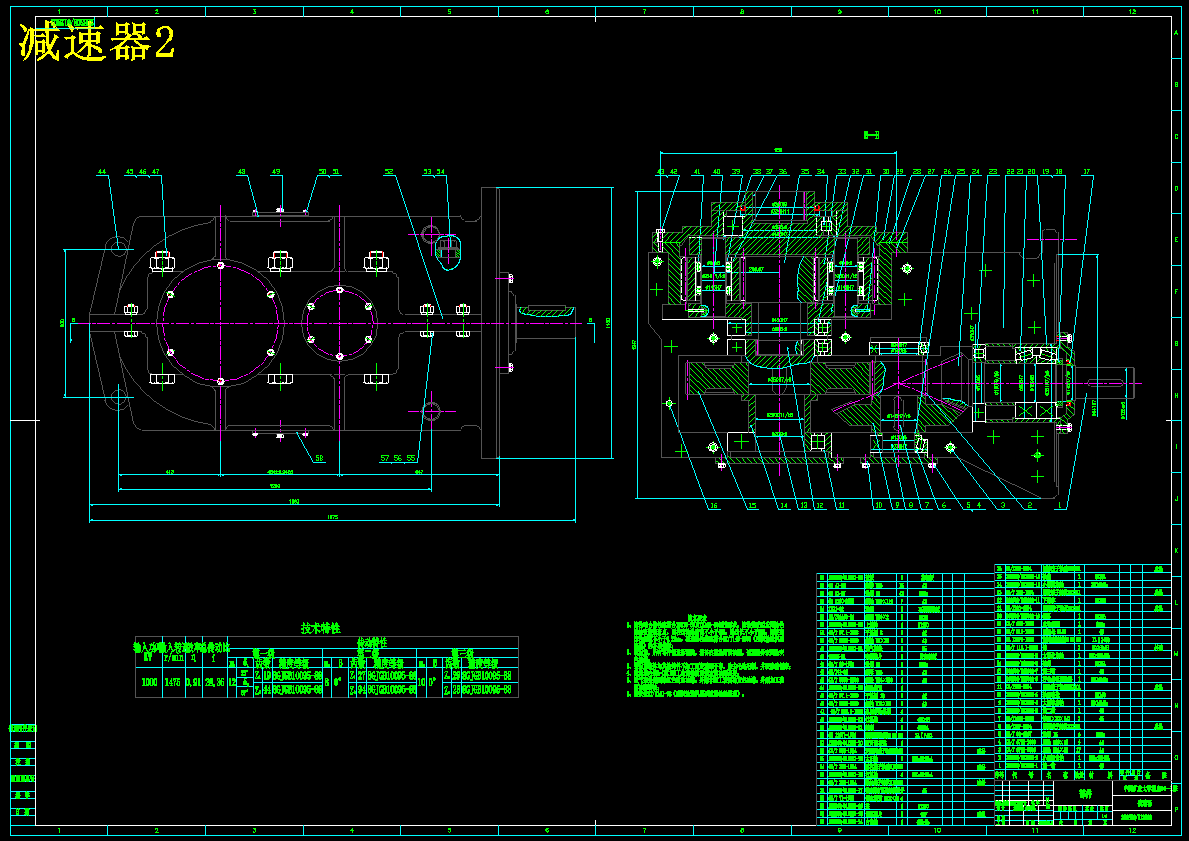Select part callout number 52
1189x841 pixels.
389,172
